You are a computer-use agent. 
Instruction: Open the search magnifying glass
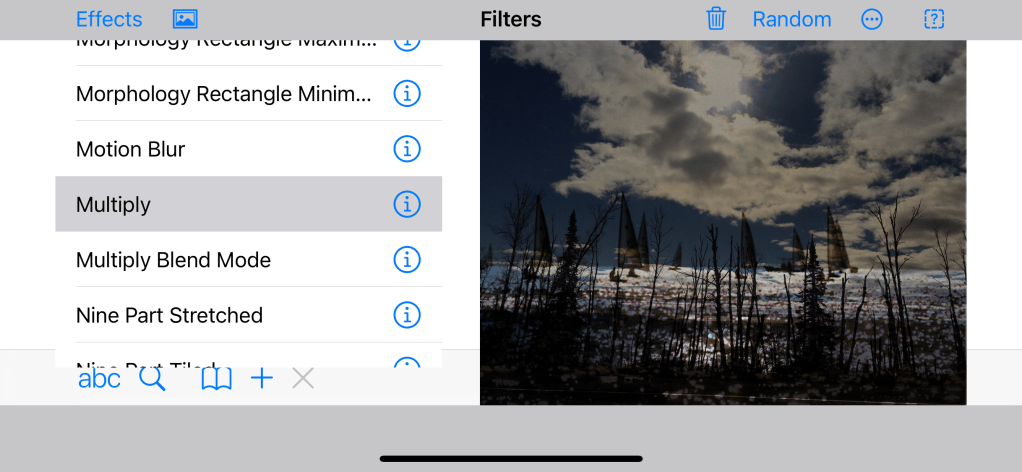[152, 378]
